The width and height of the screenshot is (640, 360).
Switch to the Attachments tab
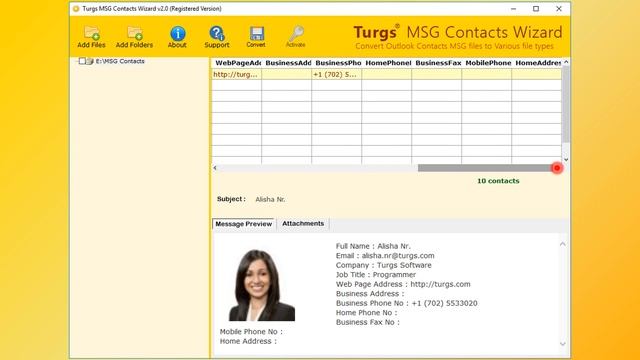point(303,224)
